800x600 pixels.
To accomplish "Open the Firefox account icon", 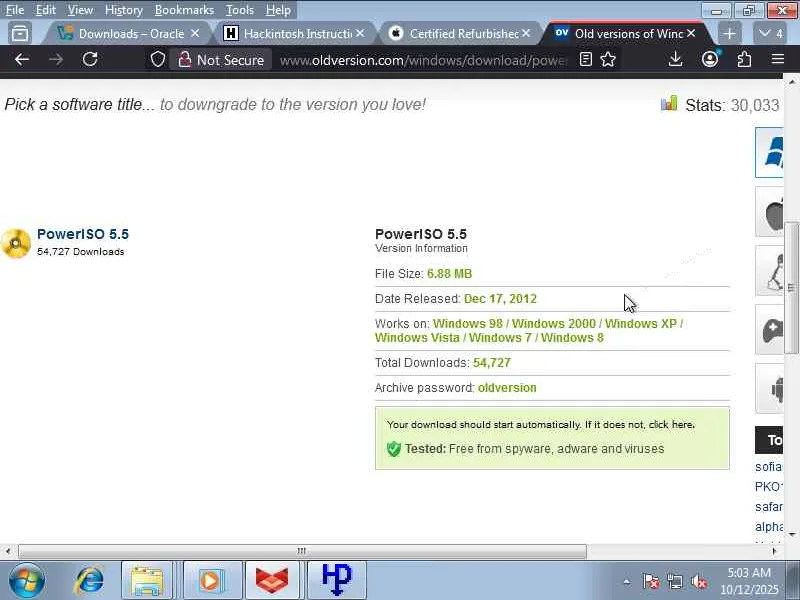I will 710,60.
